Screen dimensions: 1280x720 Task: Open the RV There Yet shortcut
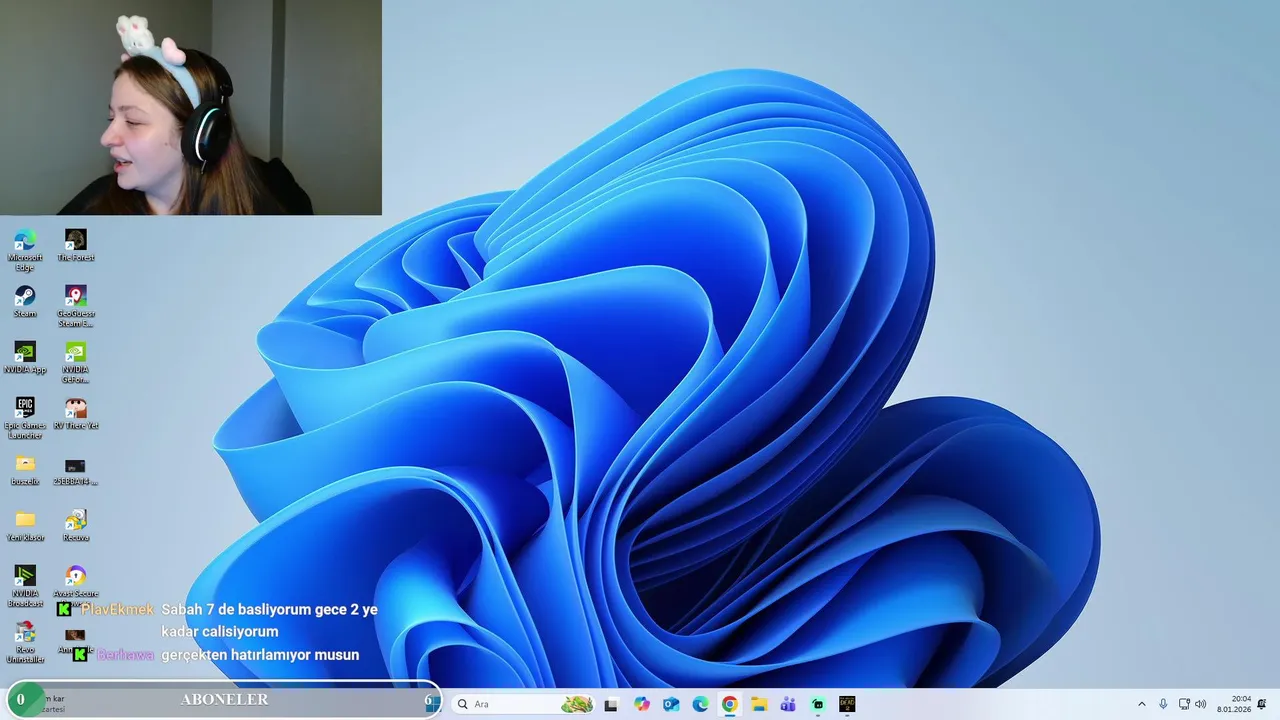point(75,413)
